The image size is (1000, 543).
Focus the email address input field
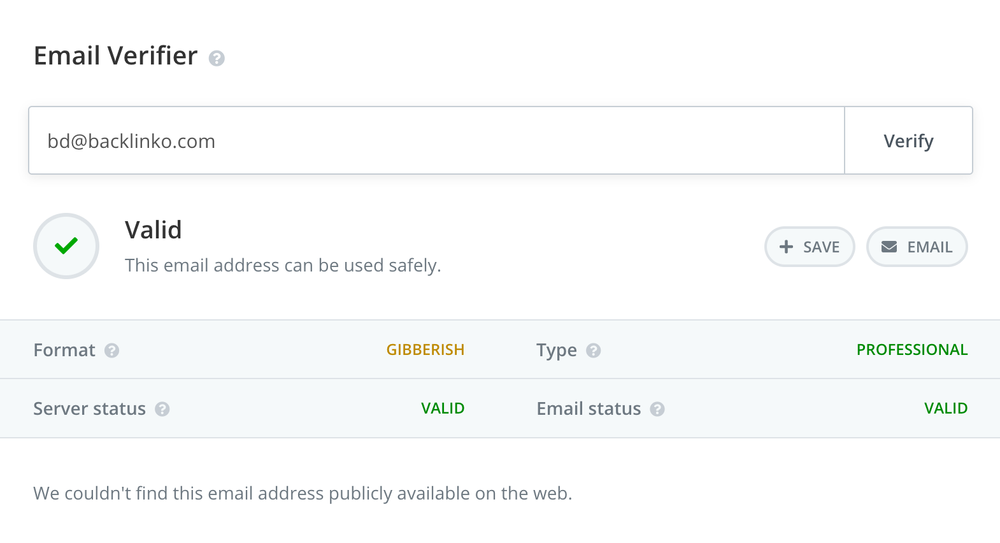click(436, 141)
